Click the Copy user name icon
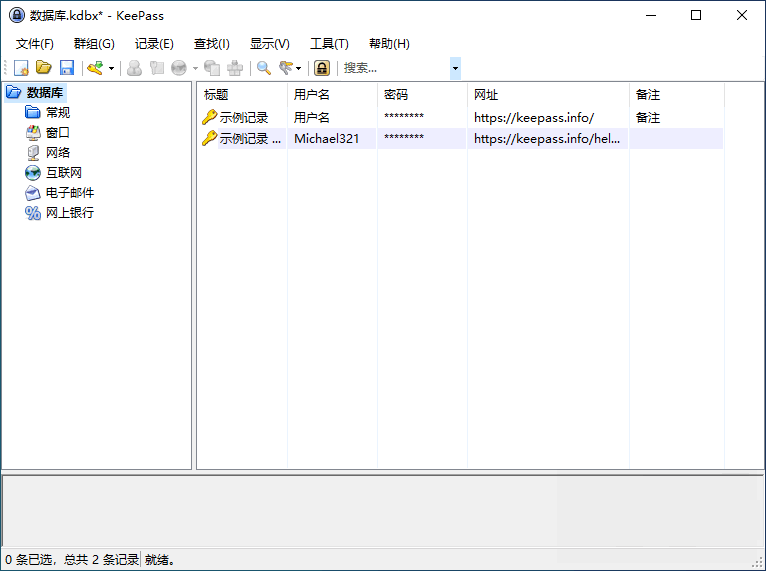 point(134,68)
